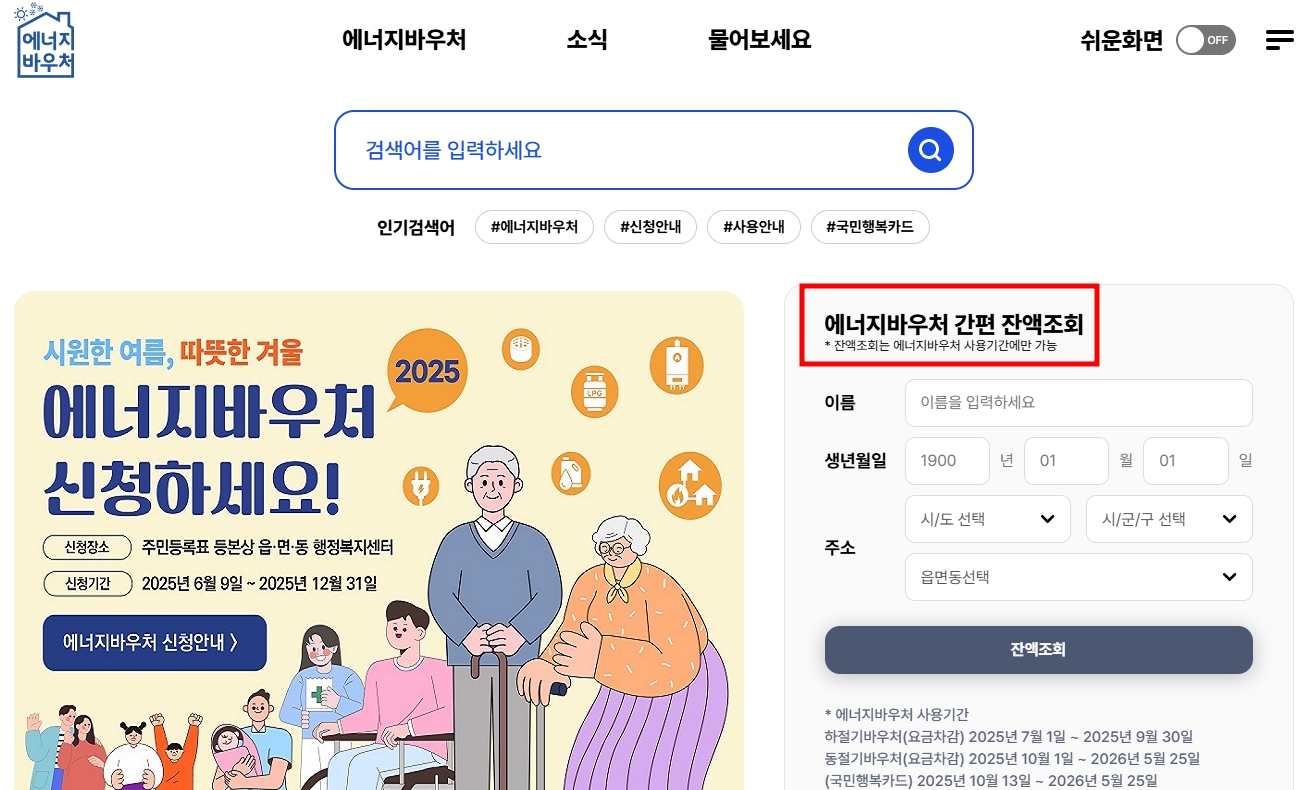Expand the 시/도 선택 dropdown
Screen dimensions: 1304x790
pyautogui.click(x=988, y=519)
